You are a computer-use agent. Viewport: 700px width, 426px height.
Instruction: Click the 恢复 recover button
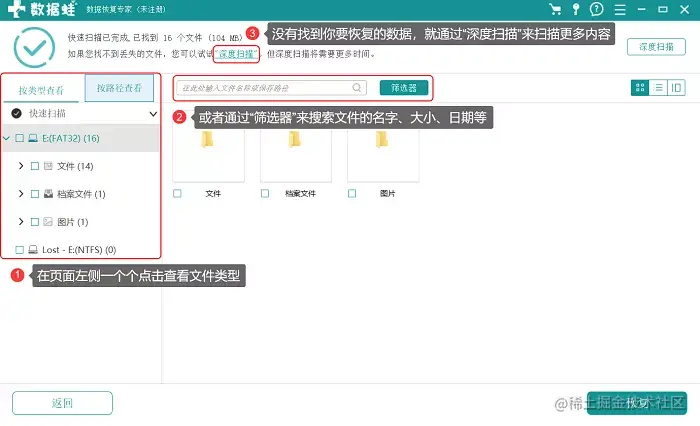(637, 403)
